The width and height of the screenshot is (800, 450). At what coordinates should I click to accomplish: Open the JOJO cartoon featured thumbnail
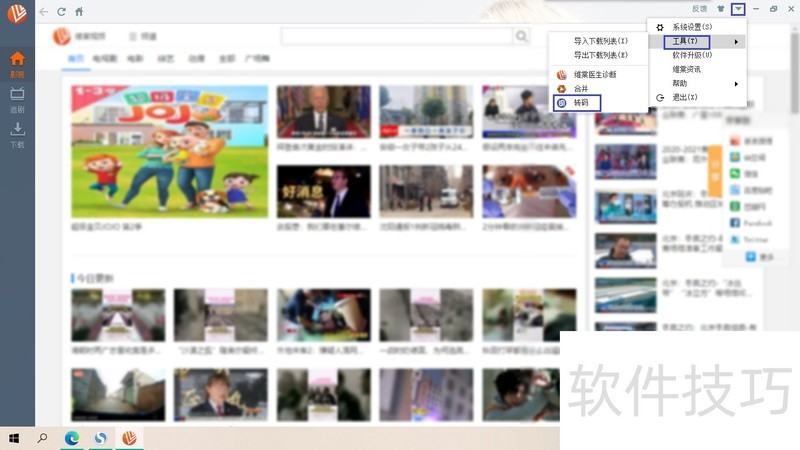point(170,151)
